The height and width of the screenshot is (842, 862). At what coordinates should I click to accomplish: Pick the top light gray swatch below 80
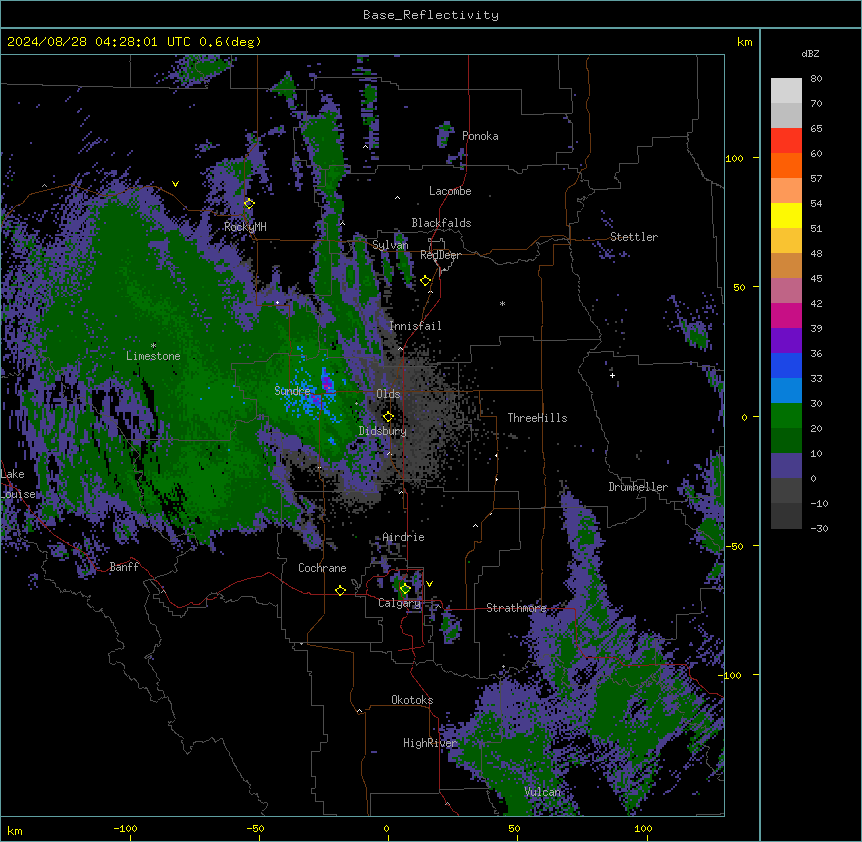click(786, 91)
